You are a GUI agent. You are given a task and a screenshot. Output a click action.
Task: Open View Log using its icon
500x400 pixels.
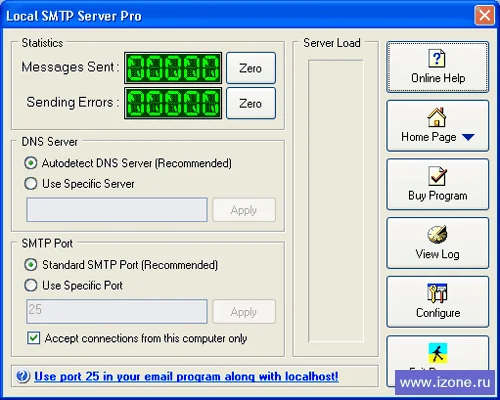click(437, 235)
